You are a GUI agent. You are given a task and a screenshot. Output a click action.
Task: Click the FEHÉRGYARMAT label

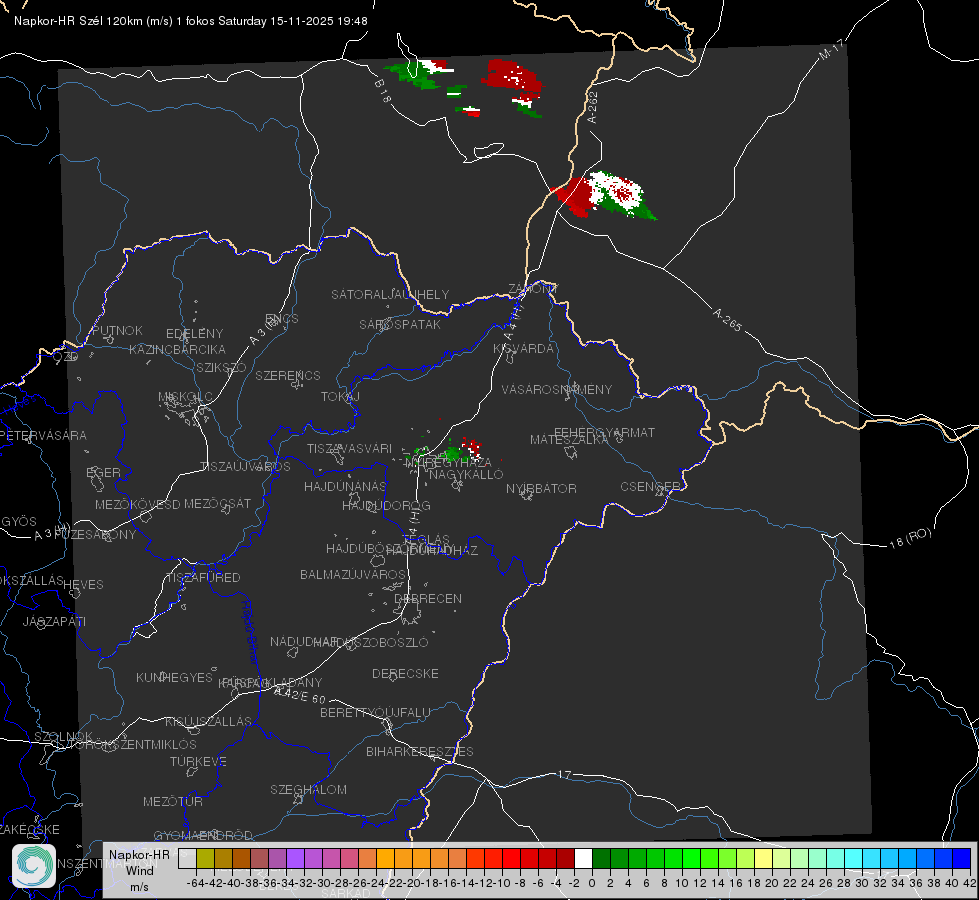click(604, 432)
